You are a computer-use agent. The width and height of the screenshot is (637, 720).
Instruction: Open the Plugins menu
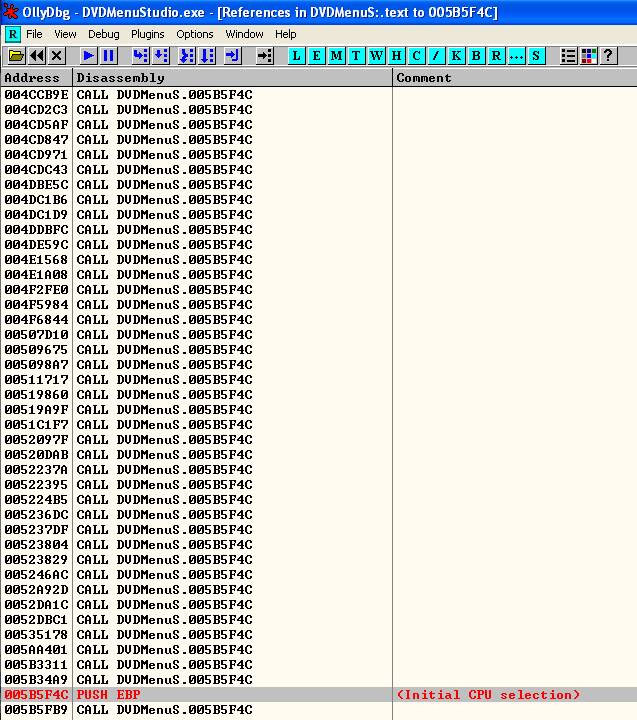click(x=147, y=34)
